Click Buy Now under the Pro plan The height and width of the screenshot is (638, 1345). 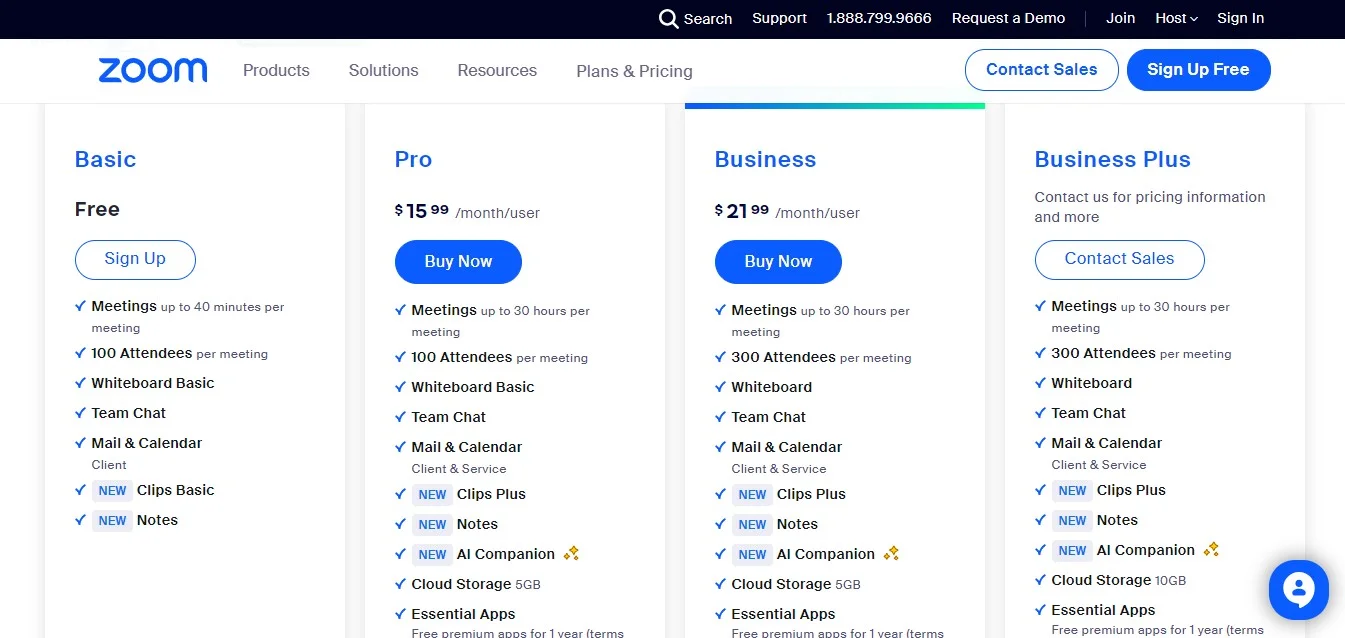(458, 261)
